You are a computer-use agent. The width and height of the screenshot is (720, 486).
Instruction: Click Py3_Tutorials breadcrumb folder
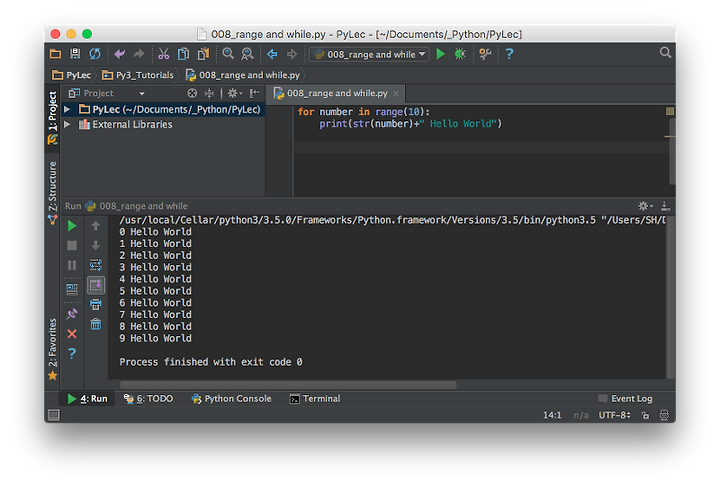(x=138, y=75)
